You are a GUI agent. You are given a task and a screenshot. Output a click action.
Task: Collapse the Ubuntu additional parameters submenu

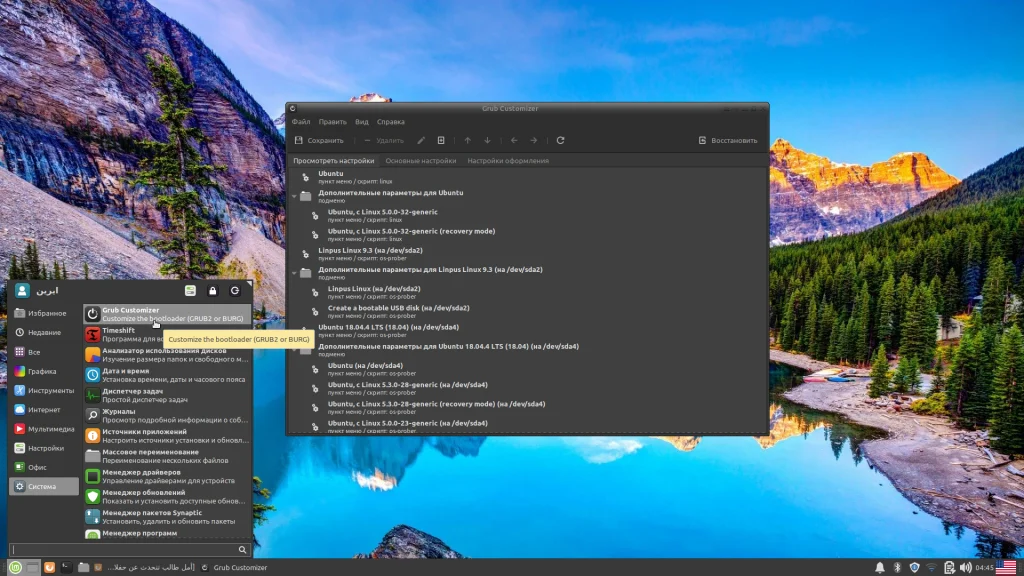coord(294,197)
